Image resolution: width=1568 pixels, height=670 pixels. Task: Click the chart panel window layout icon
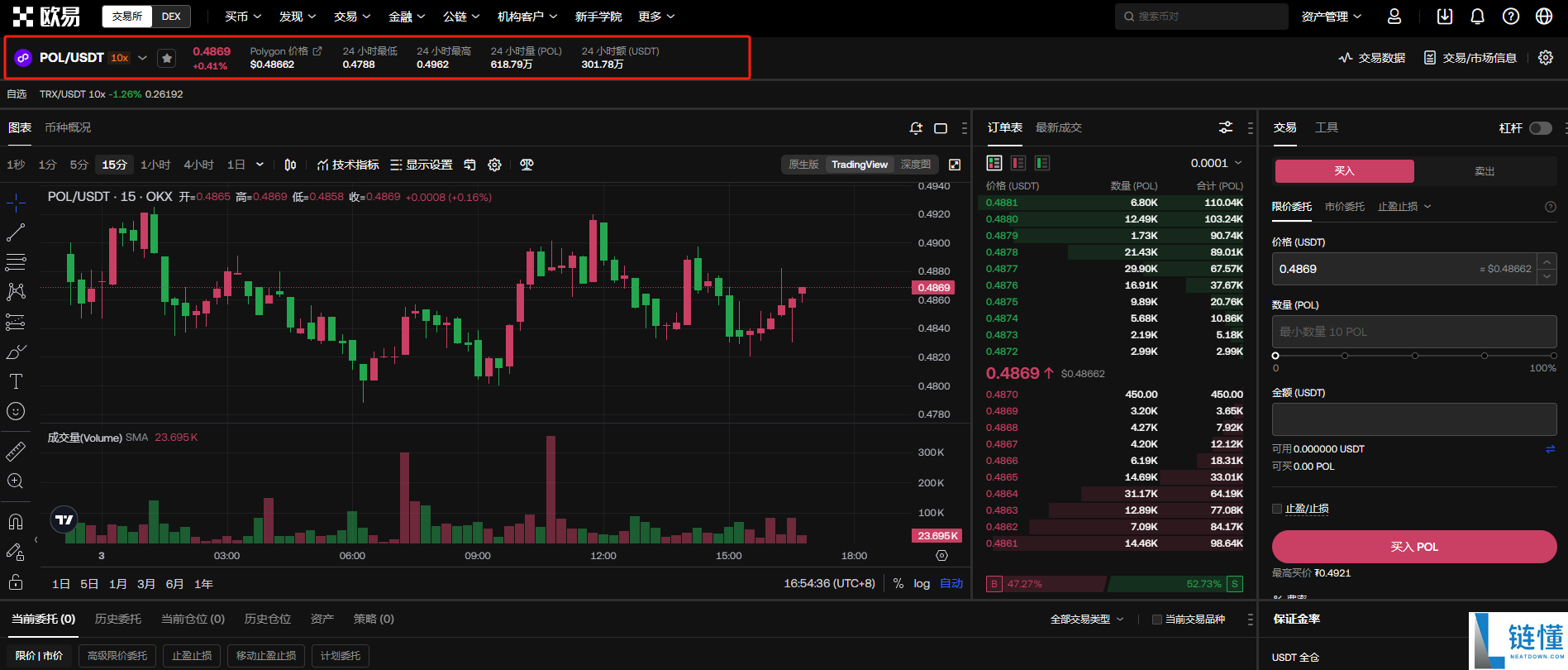[941, 128]
